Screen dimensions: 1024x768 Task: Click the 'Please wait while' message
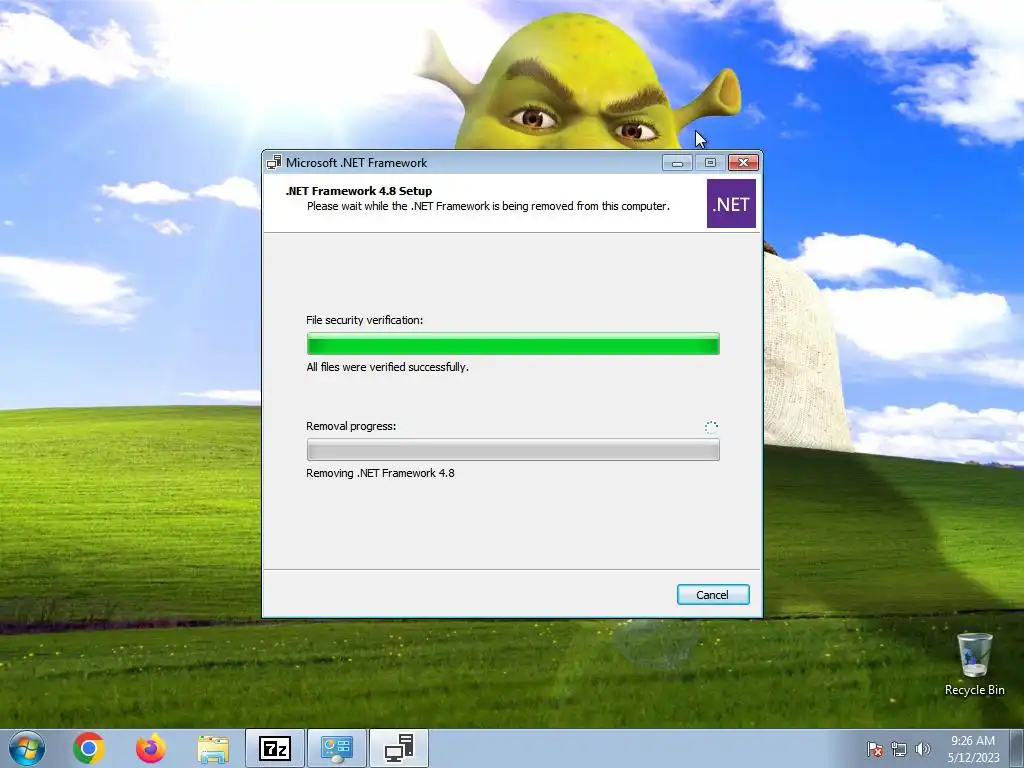[x=488, y=206]
